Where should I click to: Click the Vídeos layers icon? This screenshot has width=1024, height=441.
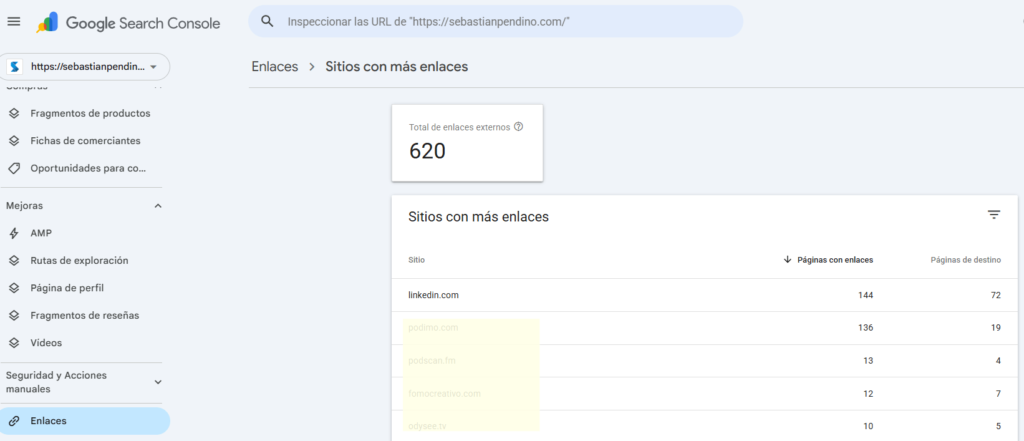14,343
